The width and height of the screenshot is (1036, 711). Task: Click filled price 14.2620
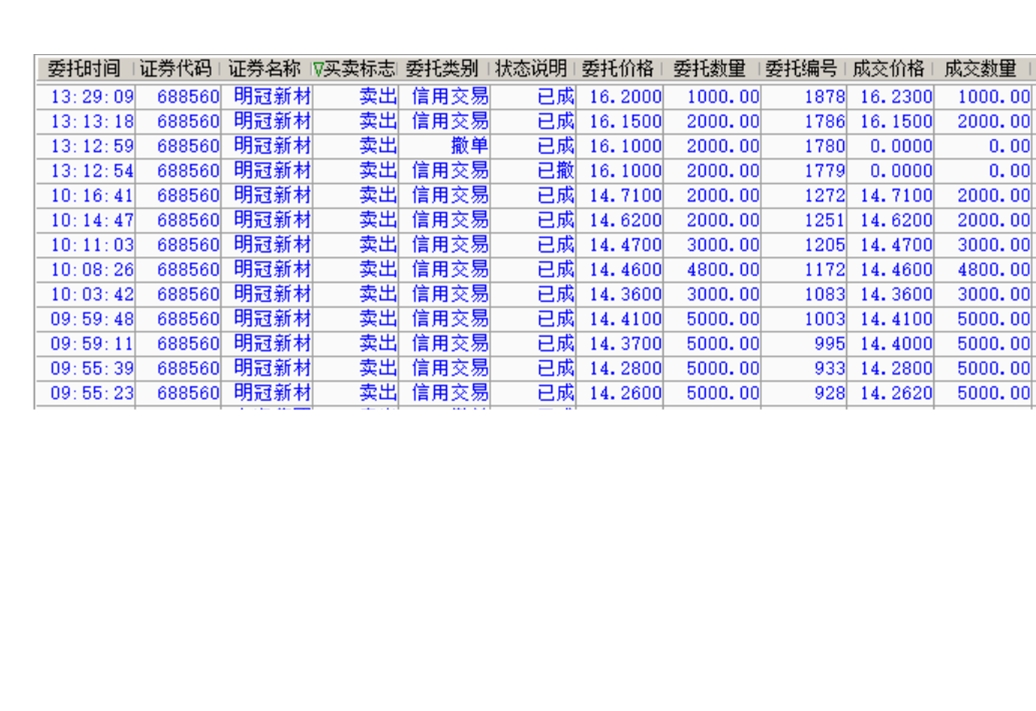896,393
